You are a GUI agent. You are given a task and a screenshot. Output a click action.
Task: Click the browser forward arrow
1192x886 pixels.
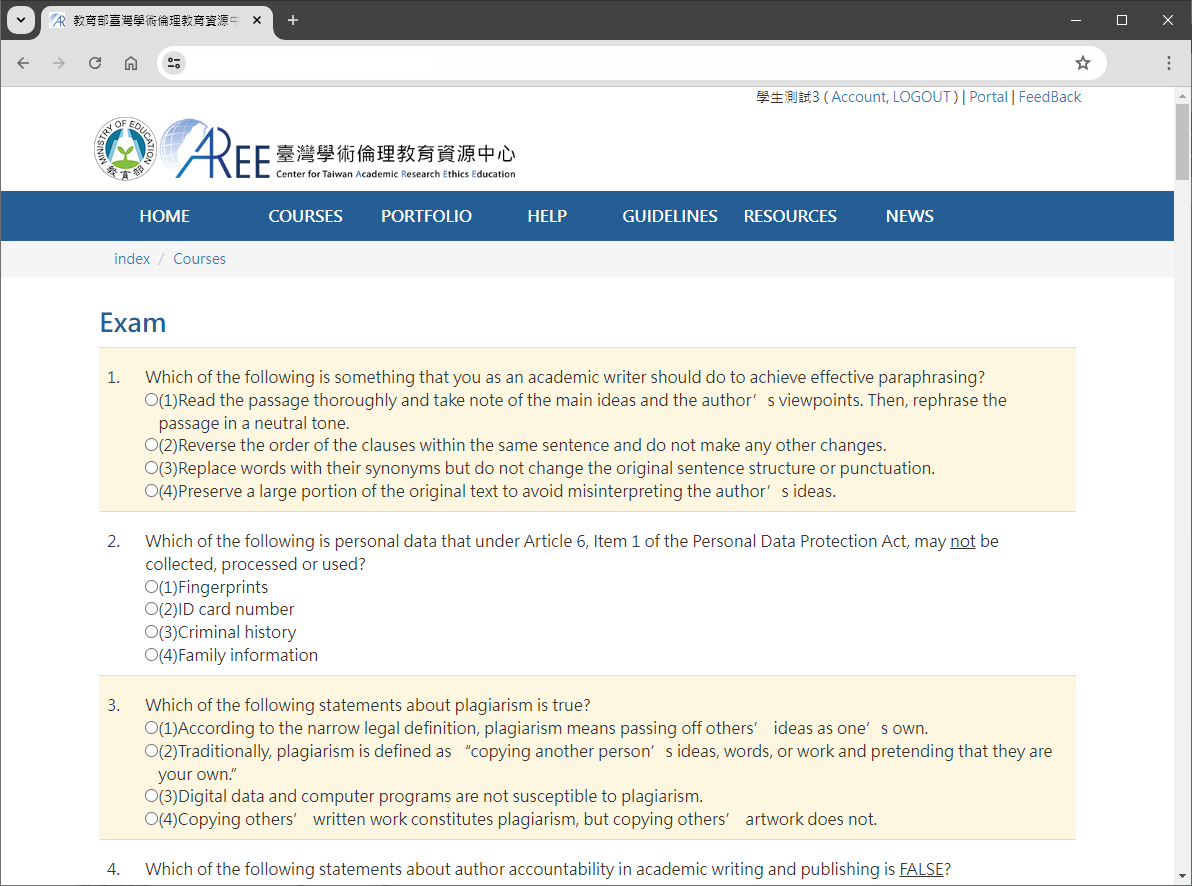point(59,63)
